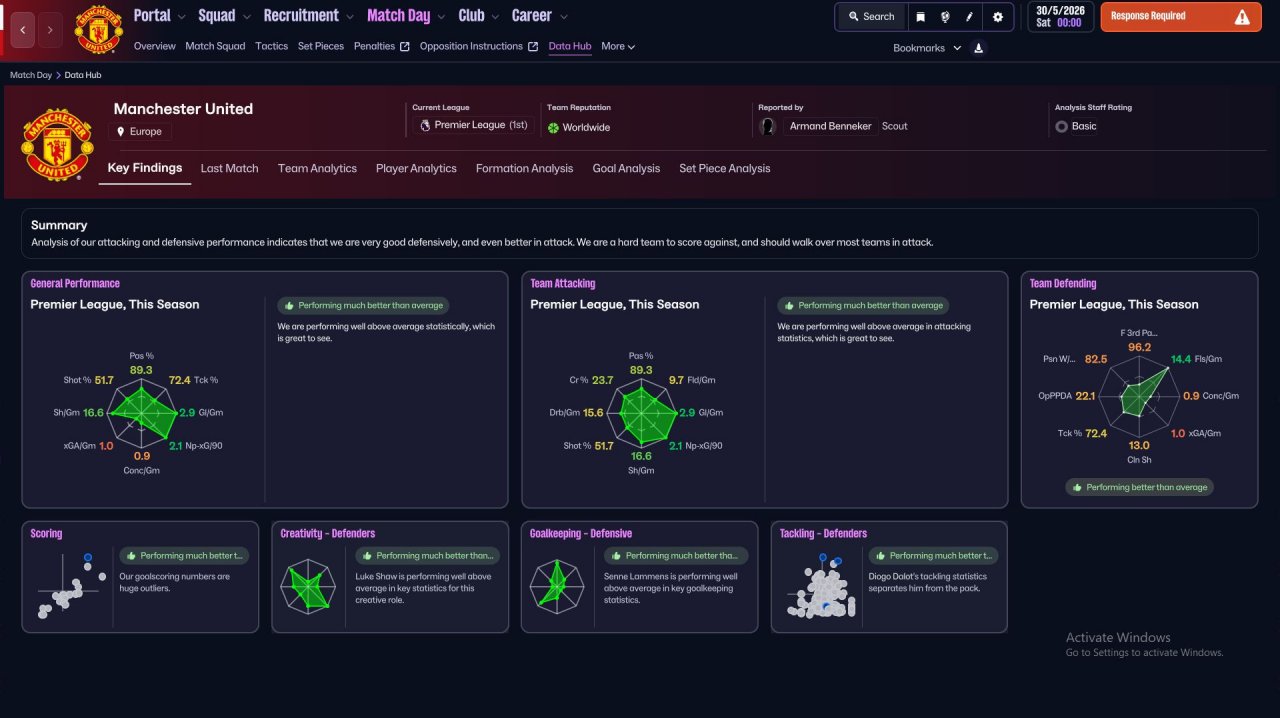Go forward with the right arrow button
This screenshot has width=1280, height=718.
pyautogui.click(x=50, y=30)
